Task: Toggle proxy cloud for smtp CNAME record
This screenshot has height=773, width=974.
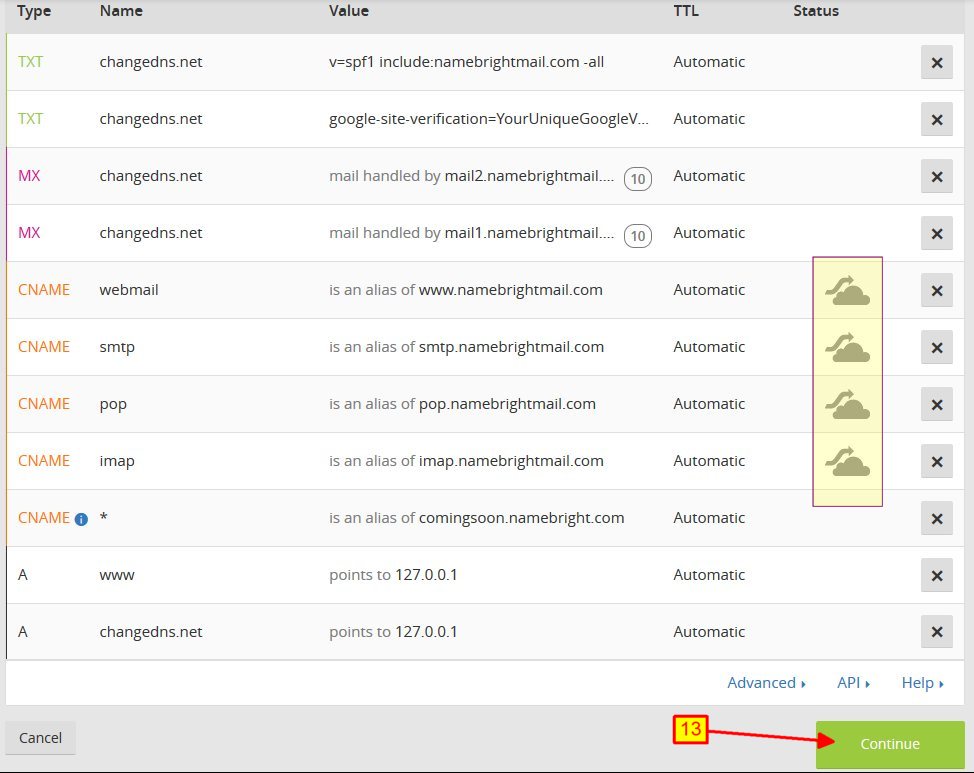Action: (x=847, y=347)
